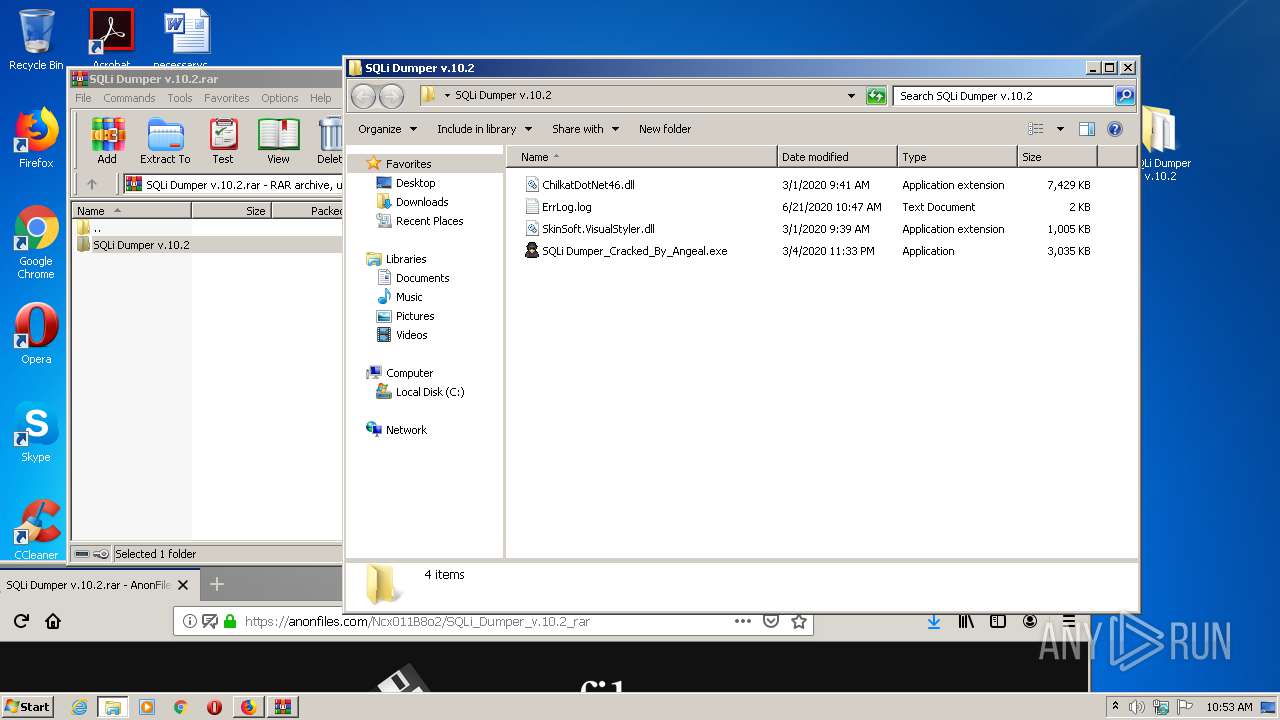Open Explorer help icon
Image resolution: width=1280 pixels, height=720 pixels.
[1115, 129]
